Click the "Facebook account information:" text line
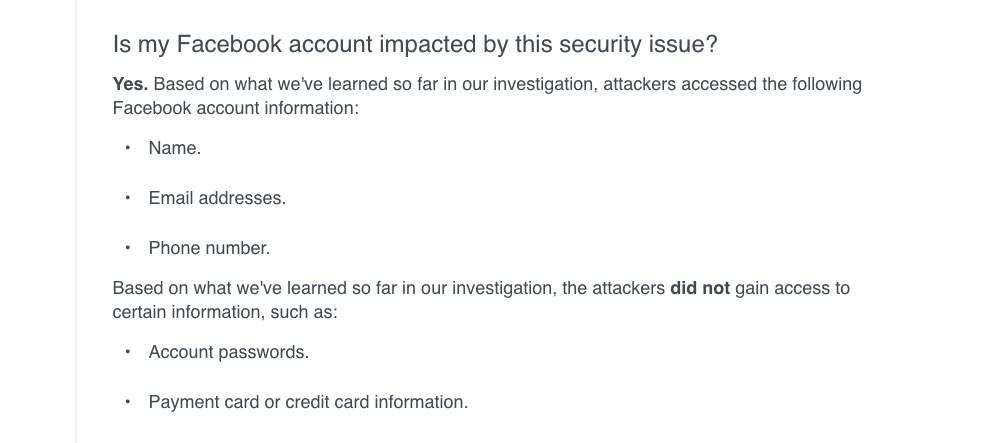Image resolution: width=997 pixels, height=443 pixels. click(x=236, y=109)
